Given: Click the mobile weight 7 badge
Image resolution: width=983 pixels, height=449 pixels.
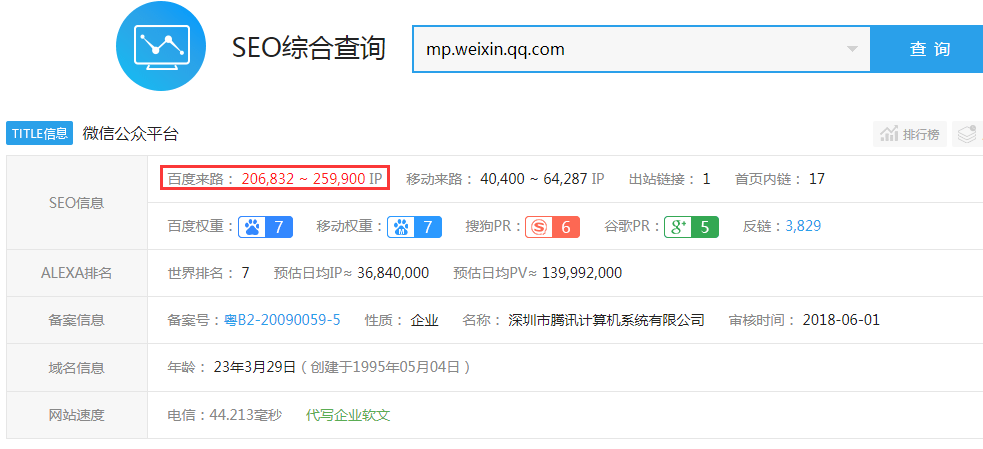Looking at the screenshot, I should 414,227.
